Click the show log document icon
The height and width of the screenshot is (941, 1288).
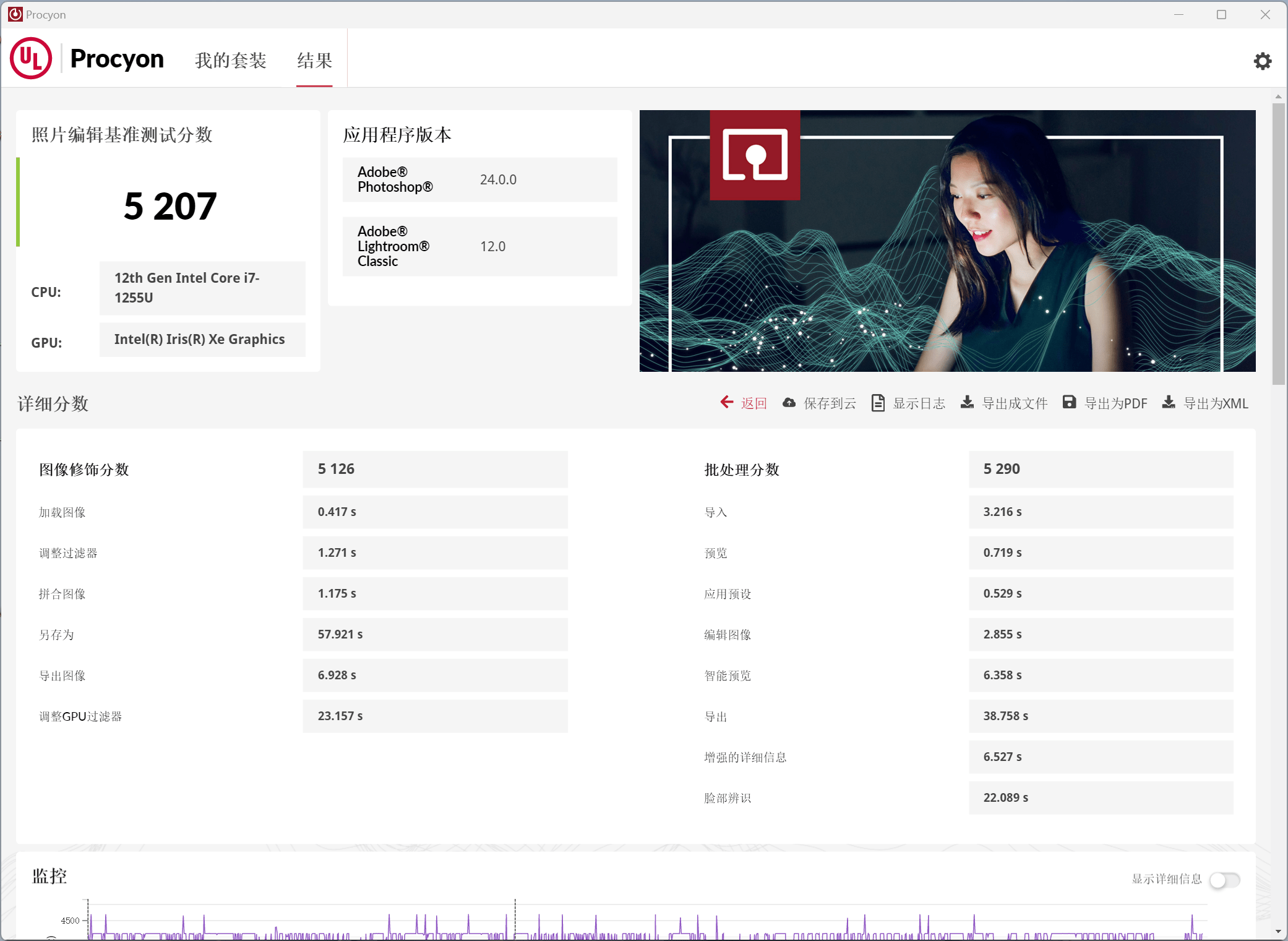(877, 403)
